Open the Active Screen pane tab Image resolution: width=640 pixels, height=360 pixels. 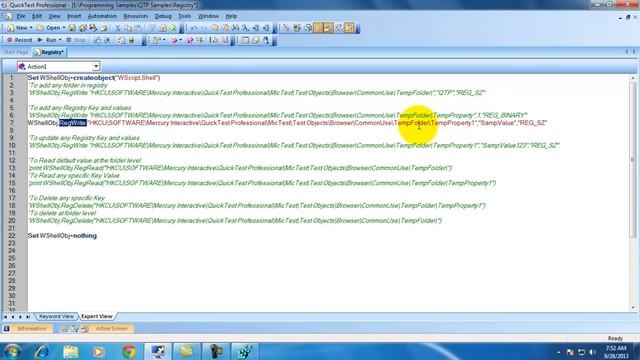point(106,329)
